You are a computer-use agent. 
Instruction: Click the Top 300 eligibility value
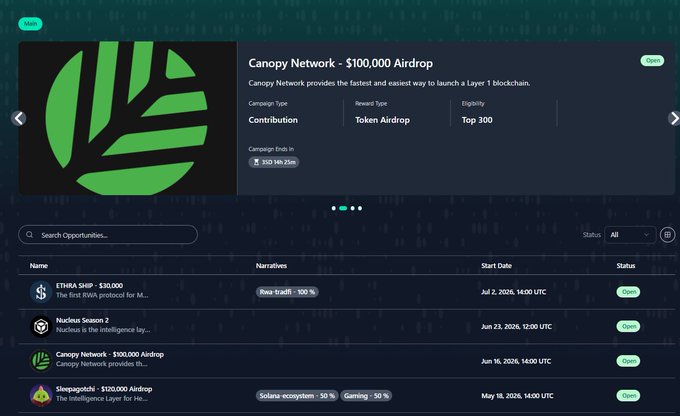click(477, 120)
